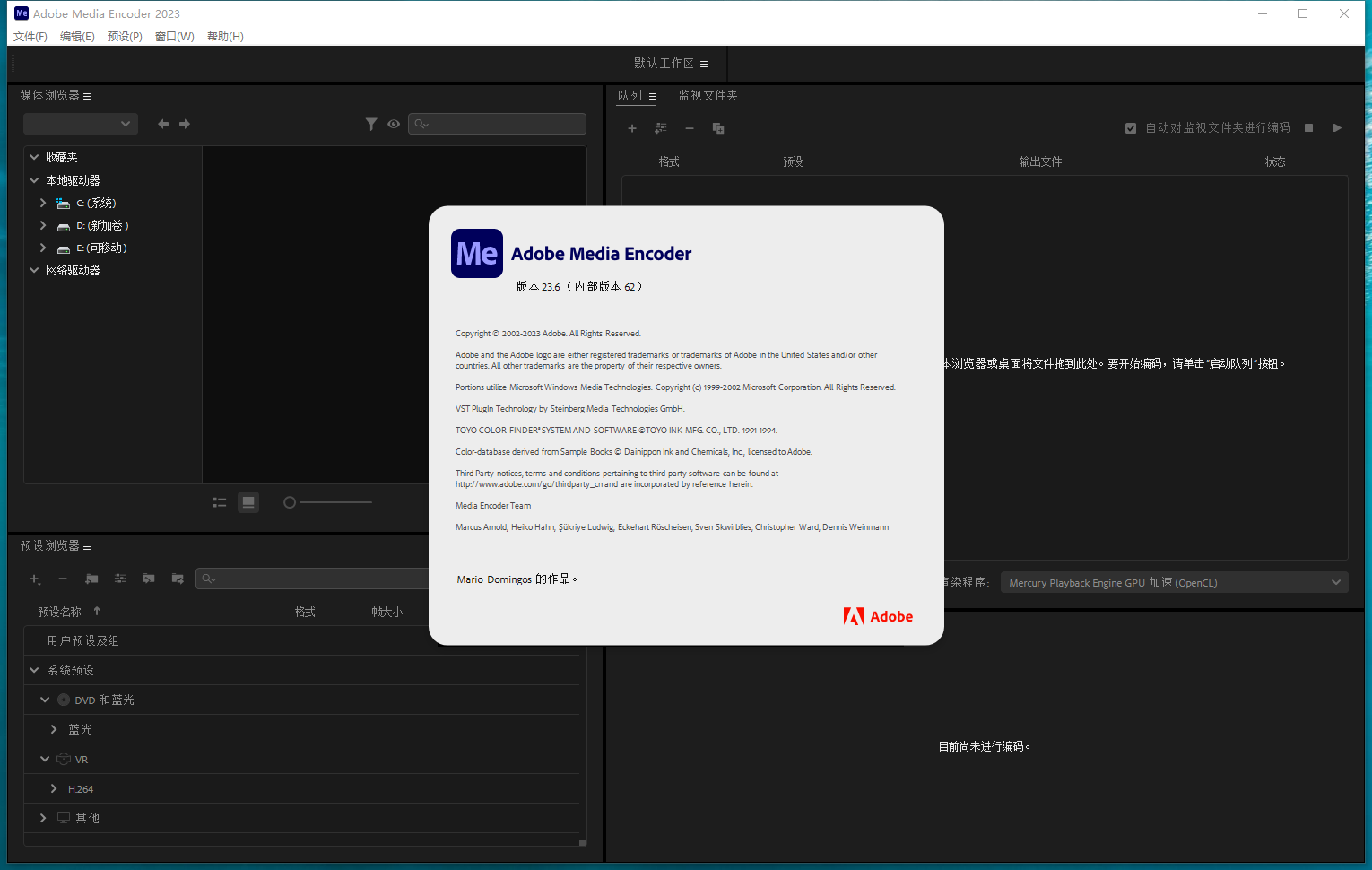Open preset browser panel menu icon
The height and width of the screenshot is (870, 1372).
point(87,546)
